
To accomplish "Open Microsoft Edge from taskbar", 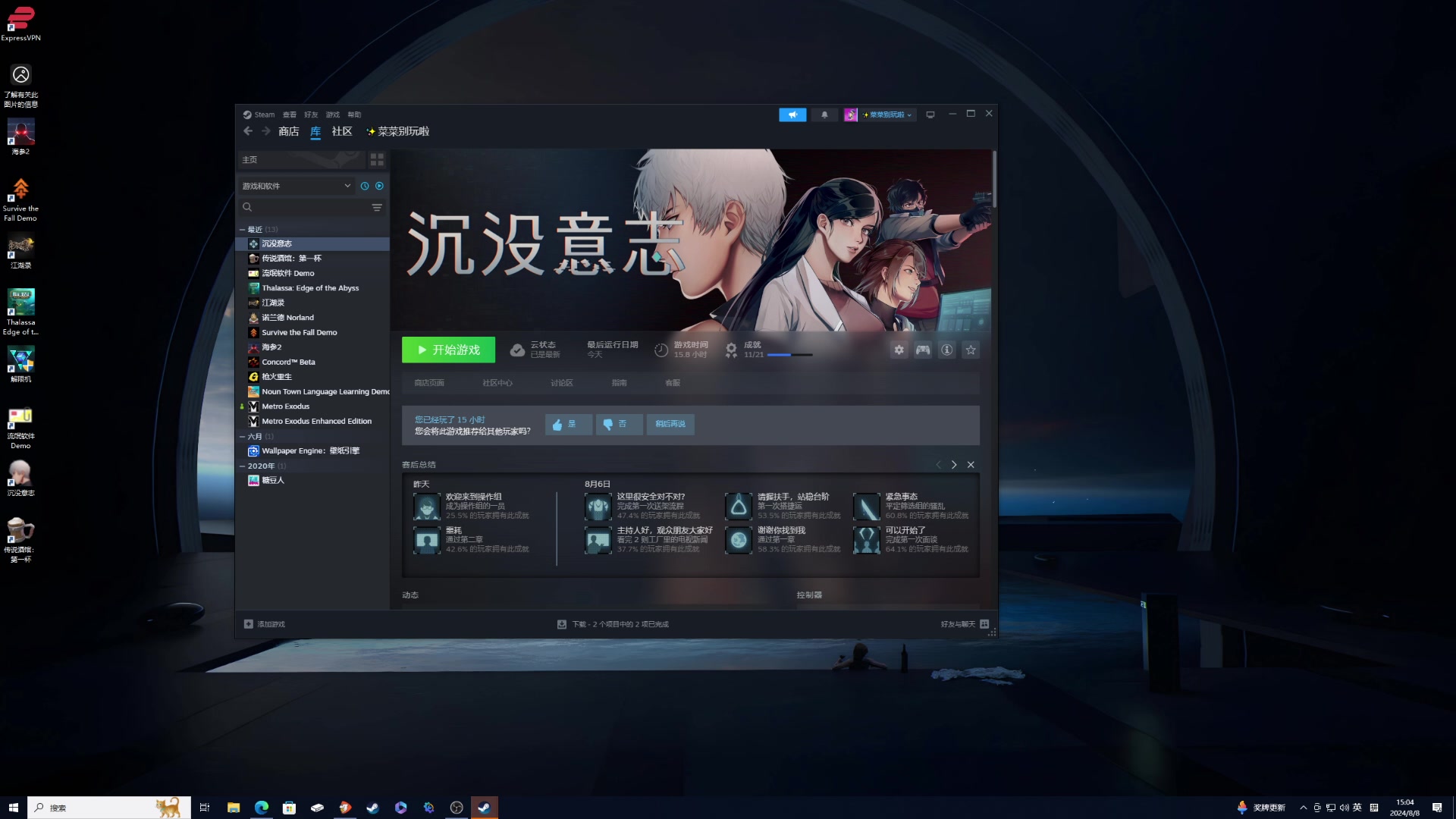I will (x=262, y=808).
